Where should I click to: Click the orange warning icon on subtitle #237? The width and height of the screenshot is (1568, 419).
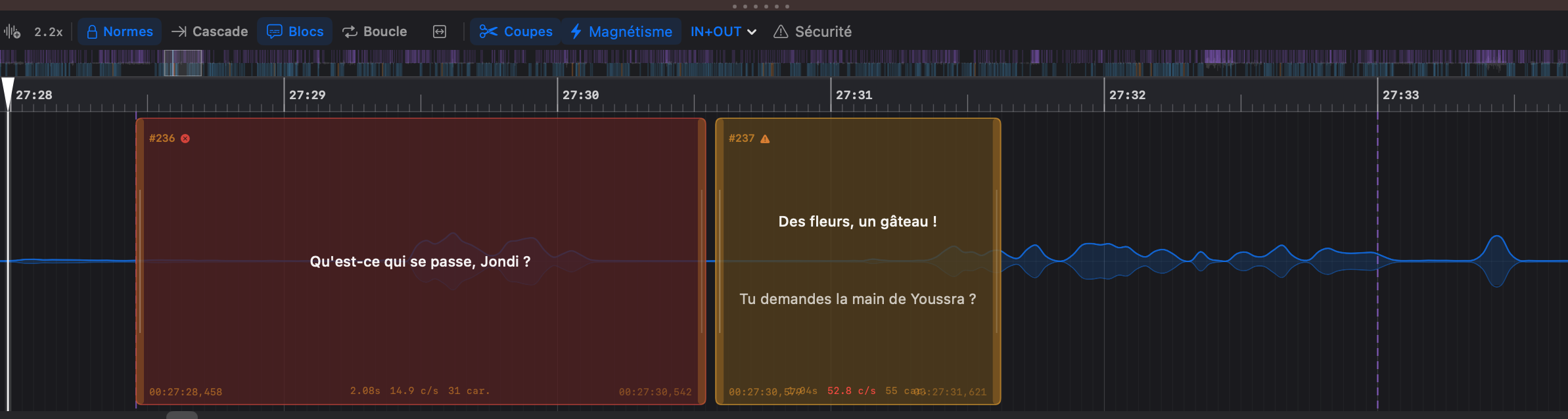(x=765, y=139)
